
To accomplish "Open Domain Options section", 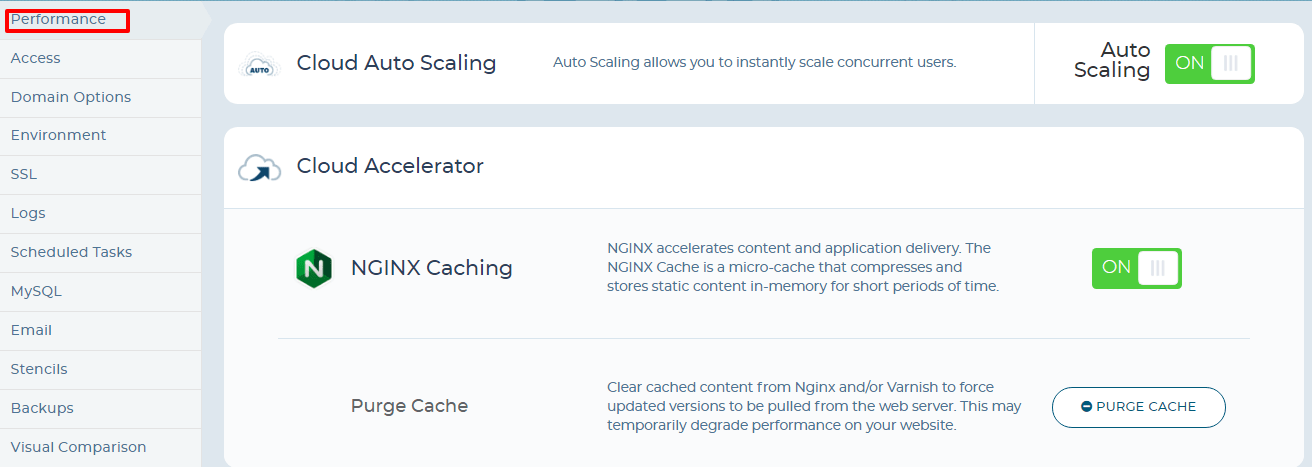I will pos(71,97).
